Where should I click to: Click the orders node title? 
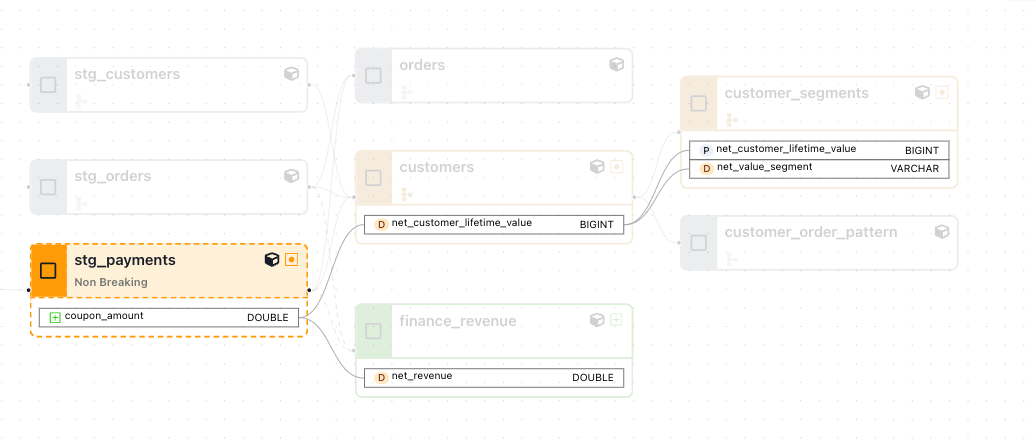pos(422,65)
